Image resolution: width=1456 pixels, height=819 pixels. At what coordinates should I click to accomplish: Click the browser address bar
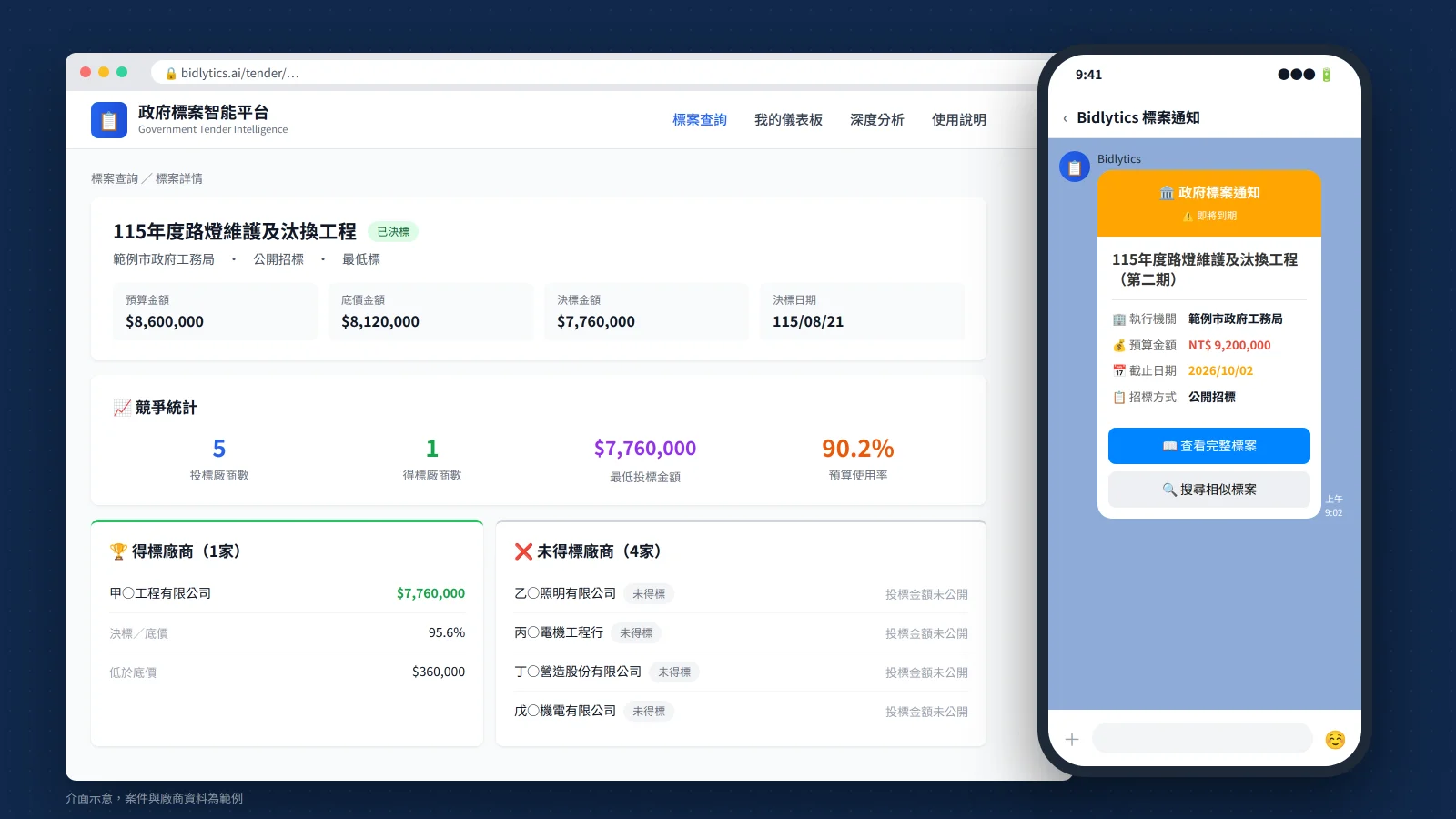click(x=601, y=73)
